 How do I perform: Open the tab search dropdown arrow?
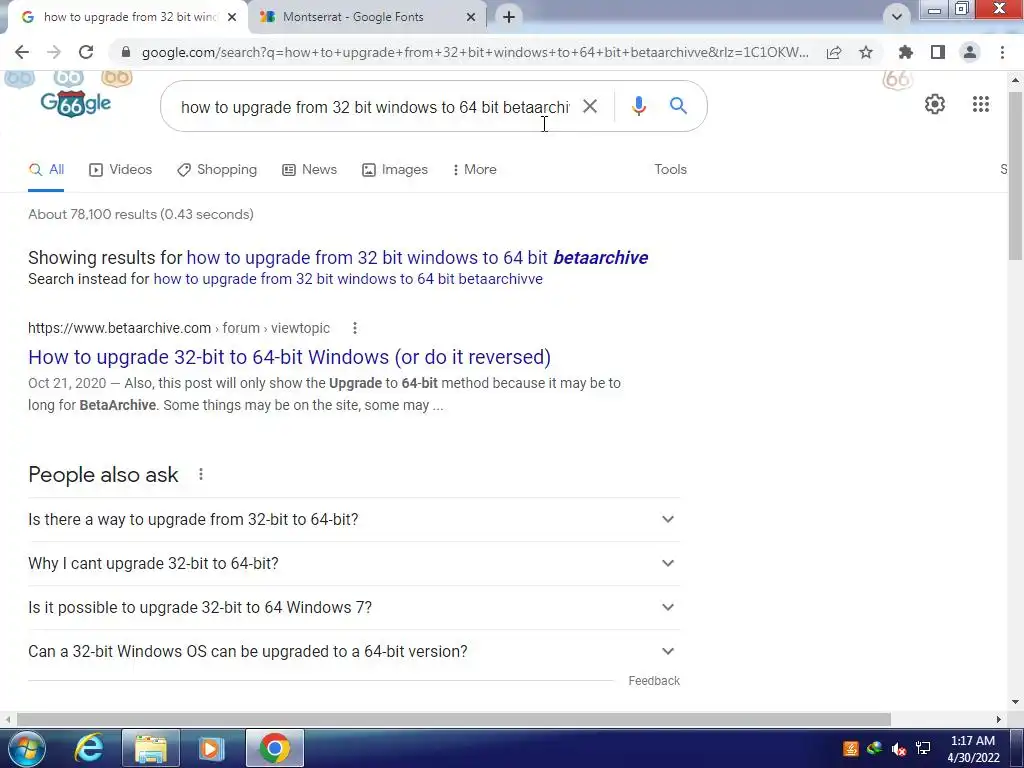pos(897,17)
